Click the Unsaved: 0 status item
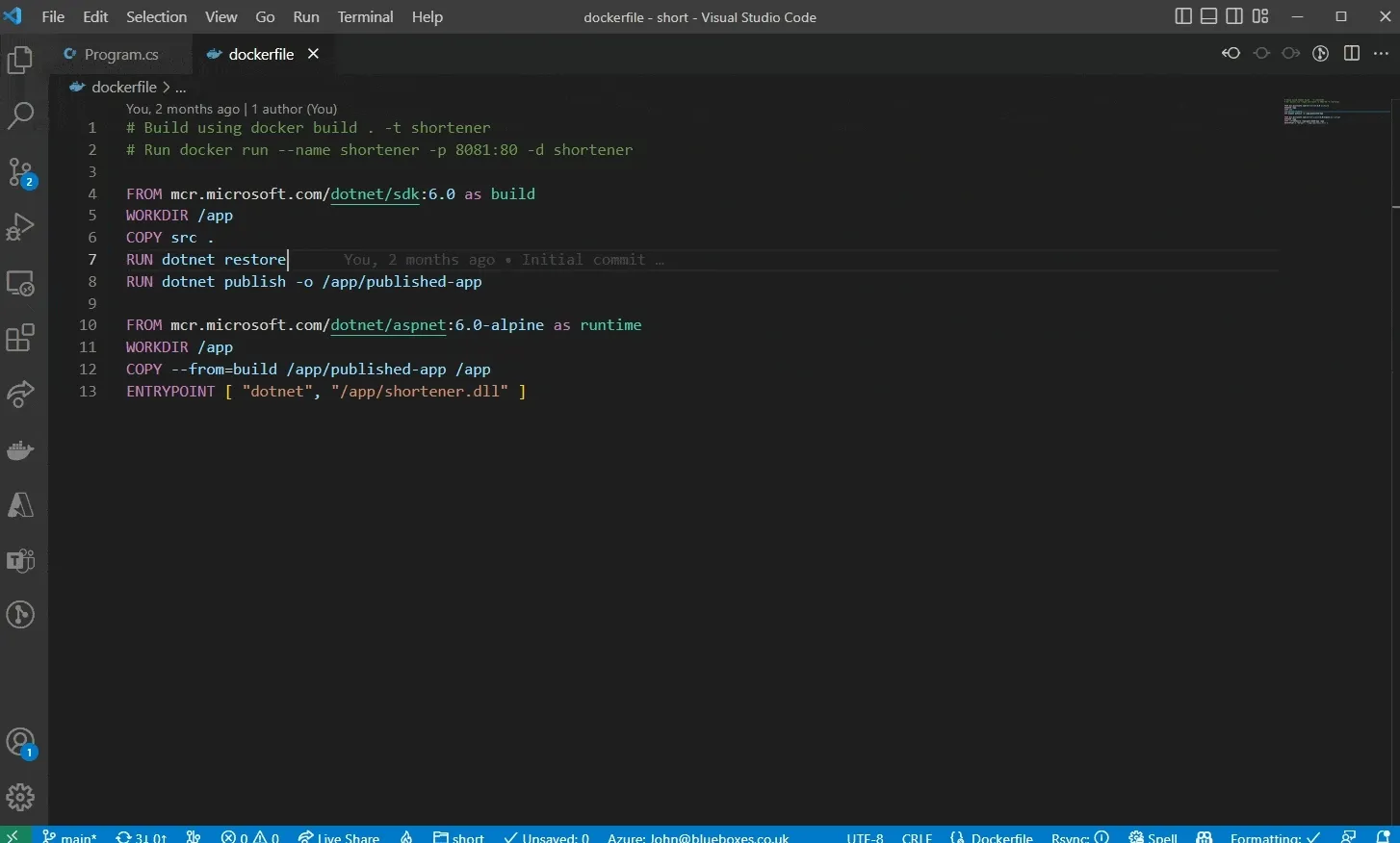Viewport: 1400px width, 843px height. click(547, 835)
